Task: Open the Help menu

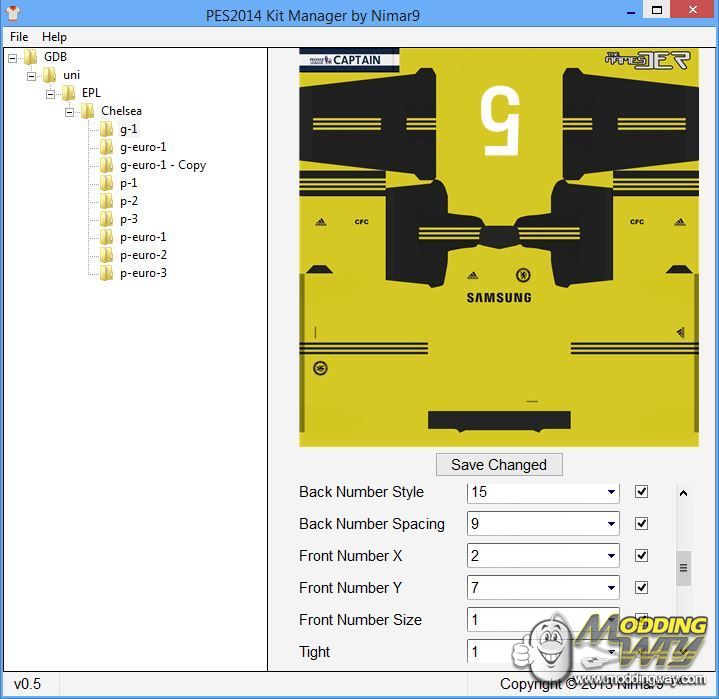Action: pos(54,37)
